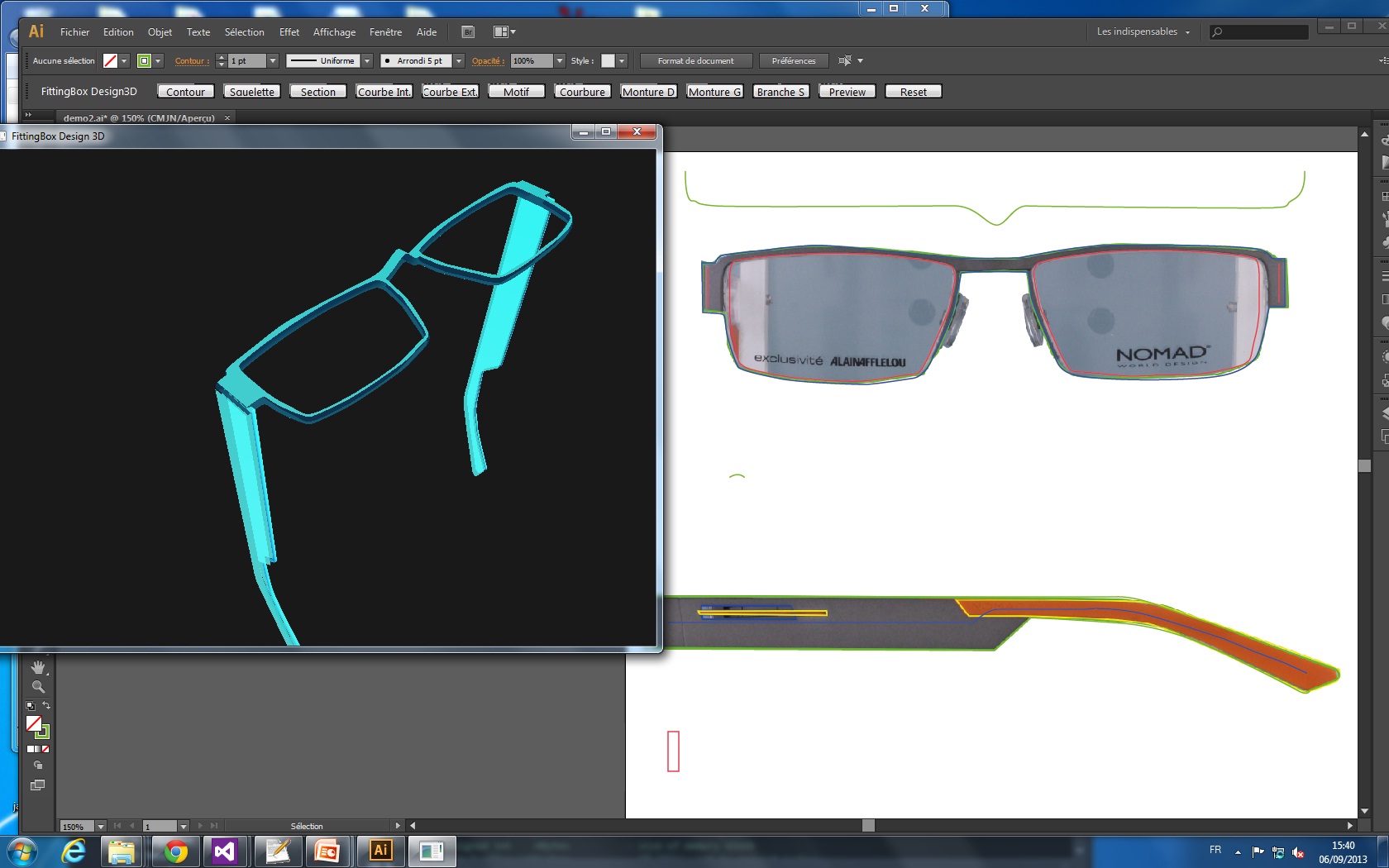The image size is (1389, 868).
Task: Select the Zoom magnifier tool
Action: click(x=38, y=687)
